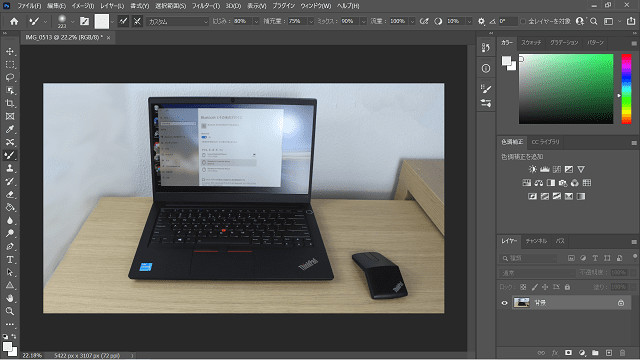Select the Eyedropper tool
The image size is (640, 360).
(10, 129)
